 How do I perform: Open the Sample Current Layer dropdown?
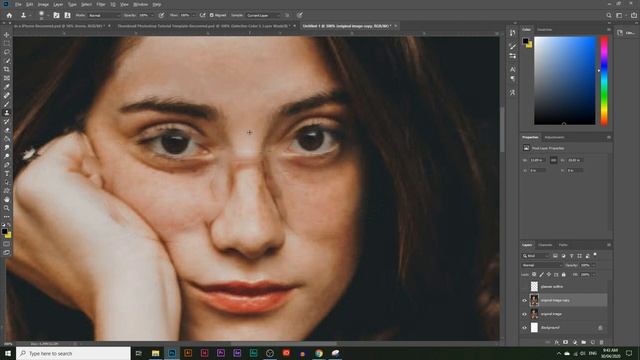pyautogui.click(x=263, y=15)
